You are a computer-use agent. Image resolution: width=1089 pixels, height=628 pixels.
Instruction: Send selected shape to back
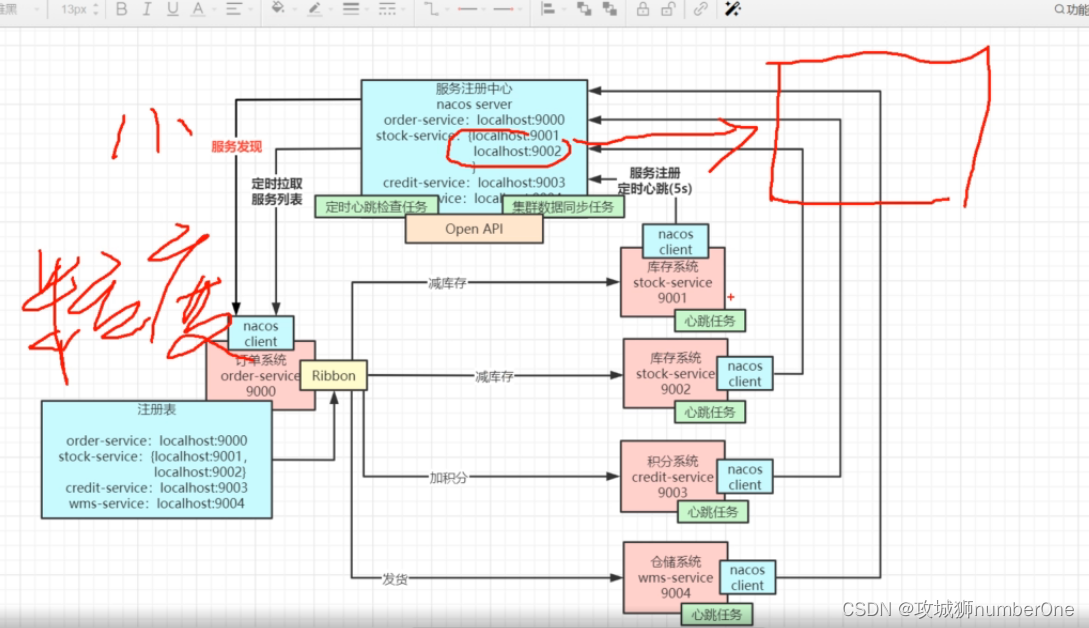pos(610,9)
